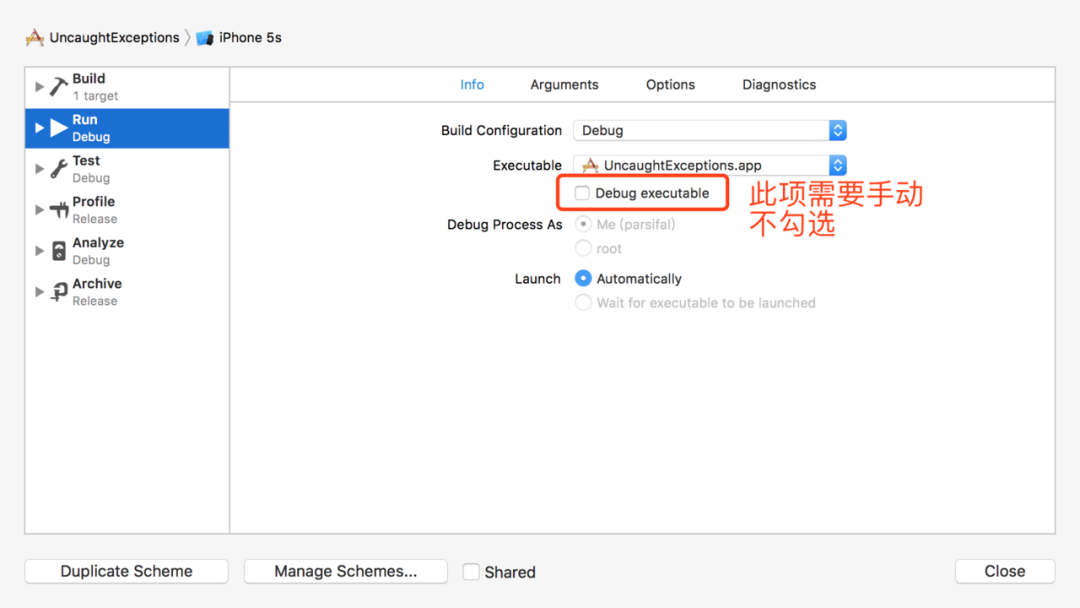Select Launch Automatically radio button

pyautogui.click(x=583, y=279)
